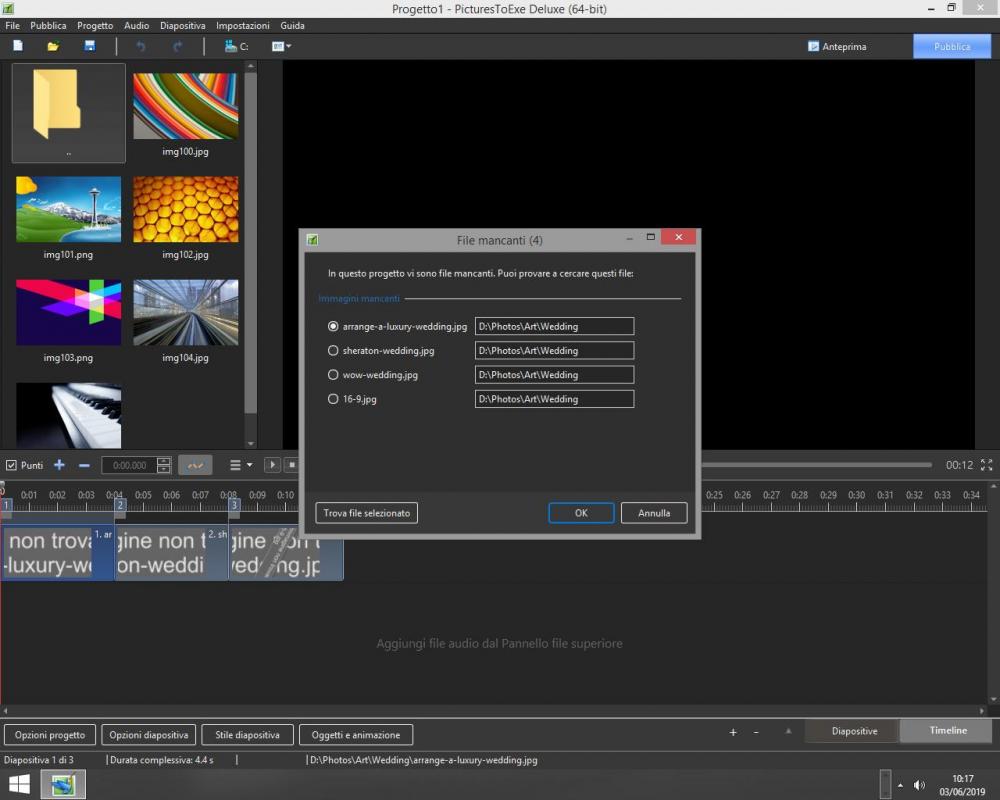Screen dimensions: 1000x800
Task: Go up one level with the parent folder icon
Action: point(68,112)
